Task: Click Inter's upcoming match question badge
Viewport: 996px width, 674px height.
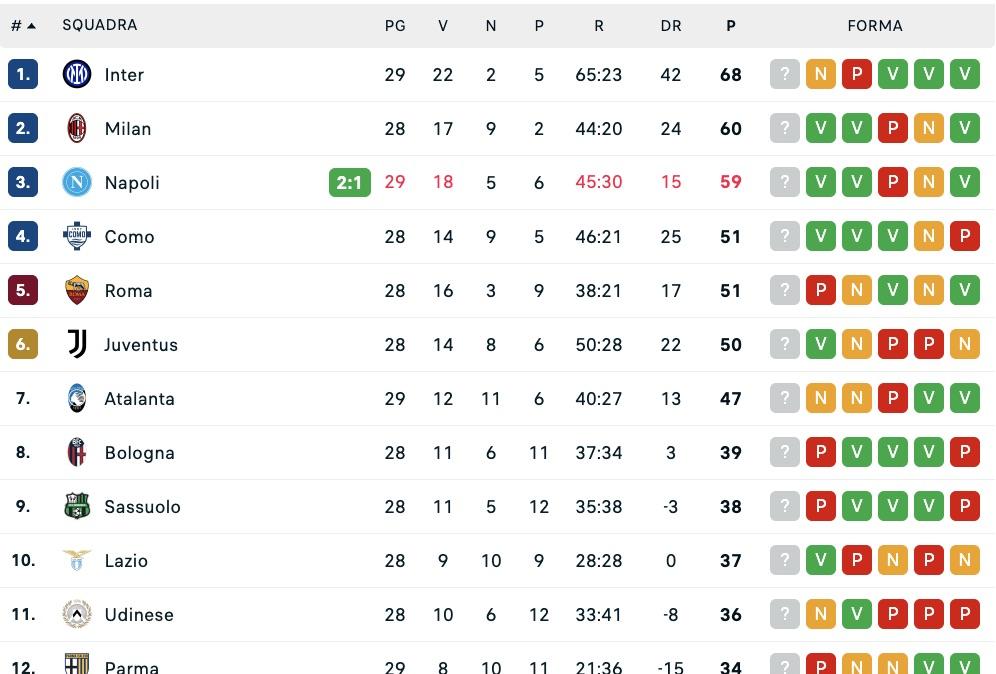Action: tap(785, 74)
